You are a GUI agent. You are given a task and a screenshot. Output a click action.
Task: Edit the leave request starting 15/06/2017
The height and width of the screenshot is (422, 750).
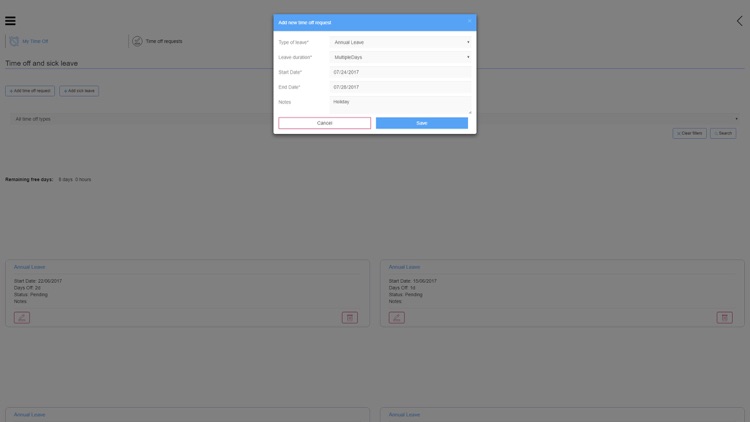[x=397, y=318]
